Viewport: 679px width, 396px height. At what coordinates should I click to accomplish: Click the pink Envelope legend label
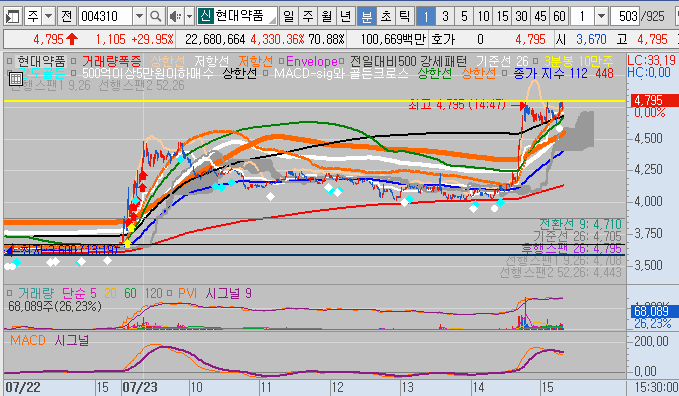pyautogui.click(x=312, y=62)
